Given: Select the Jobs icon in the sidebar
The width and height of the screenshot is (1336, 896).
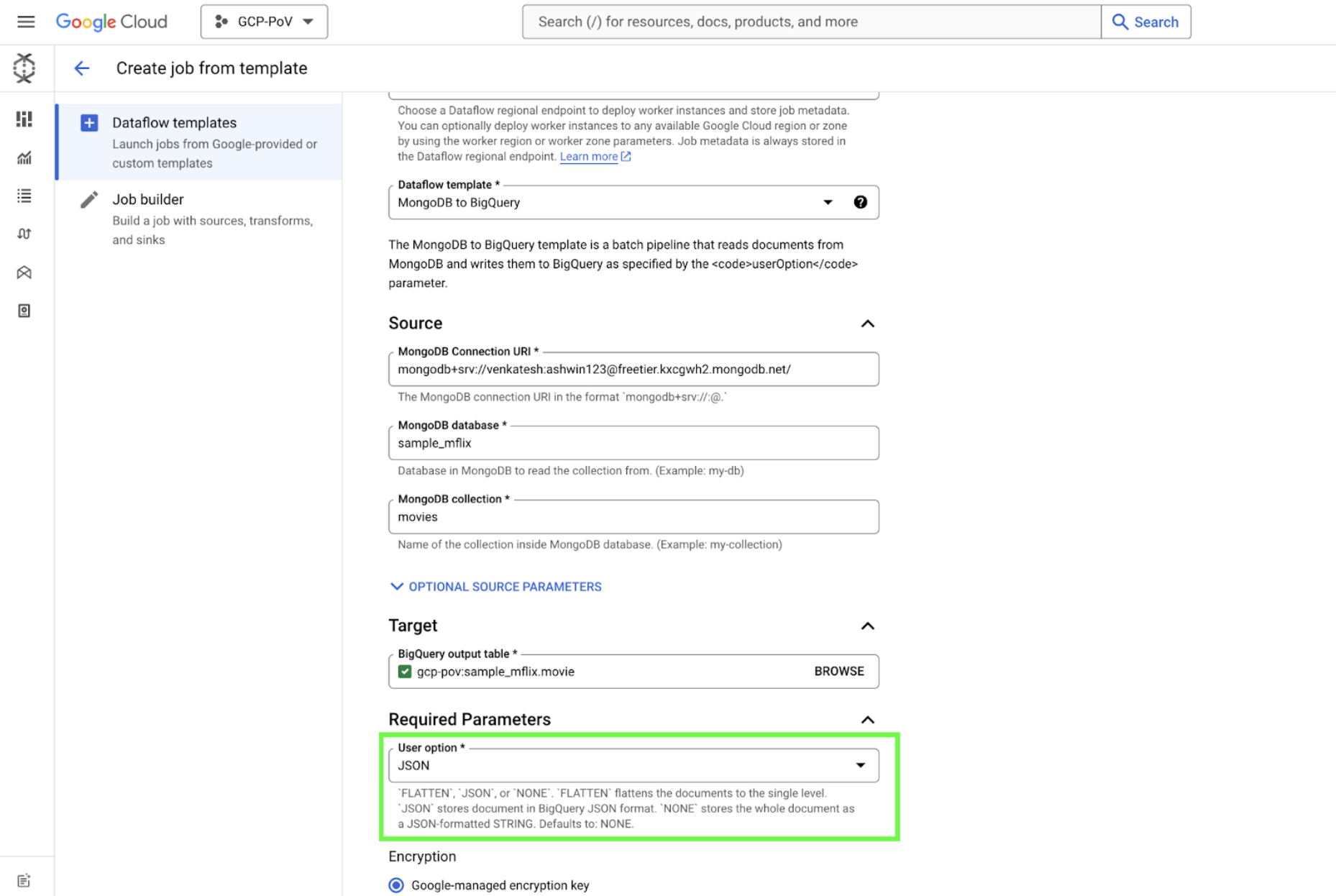Looking at the screenshot, I should tap(24, 119).
